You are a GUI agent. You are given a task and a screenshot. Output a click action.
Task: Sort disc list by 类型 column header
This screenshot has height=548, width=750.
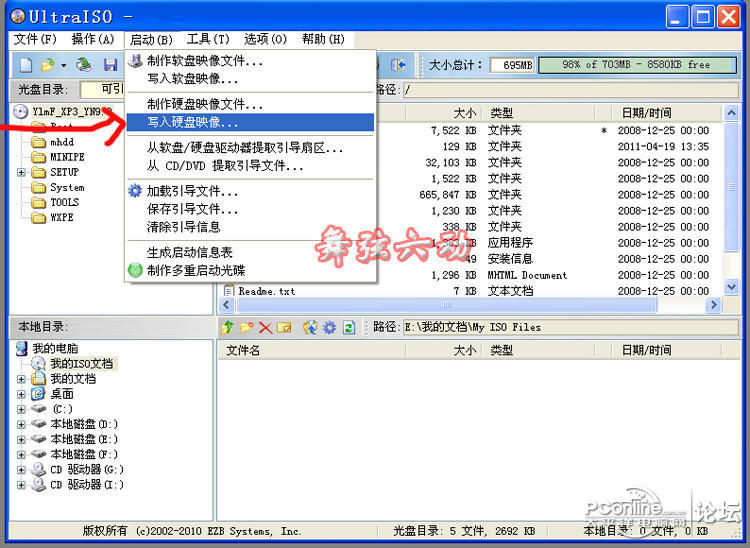pos(538,113)
